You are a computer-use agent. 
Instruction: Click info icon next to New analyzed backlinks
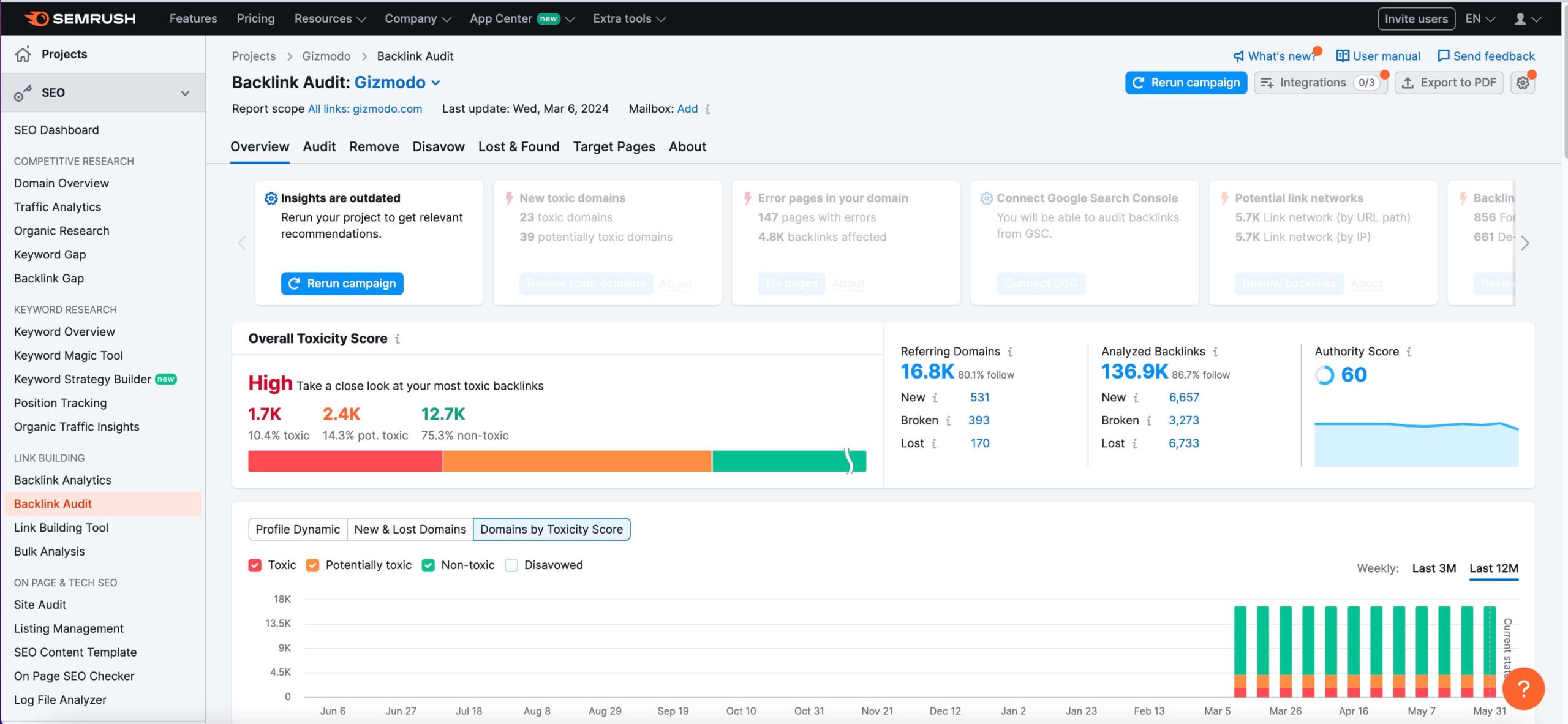[x=1136, y=398]
